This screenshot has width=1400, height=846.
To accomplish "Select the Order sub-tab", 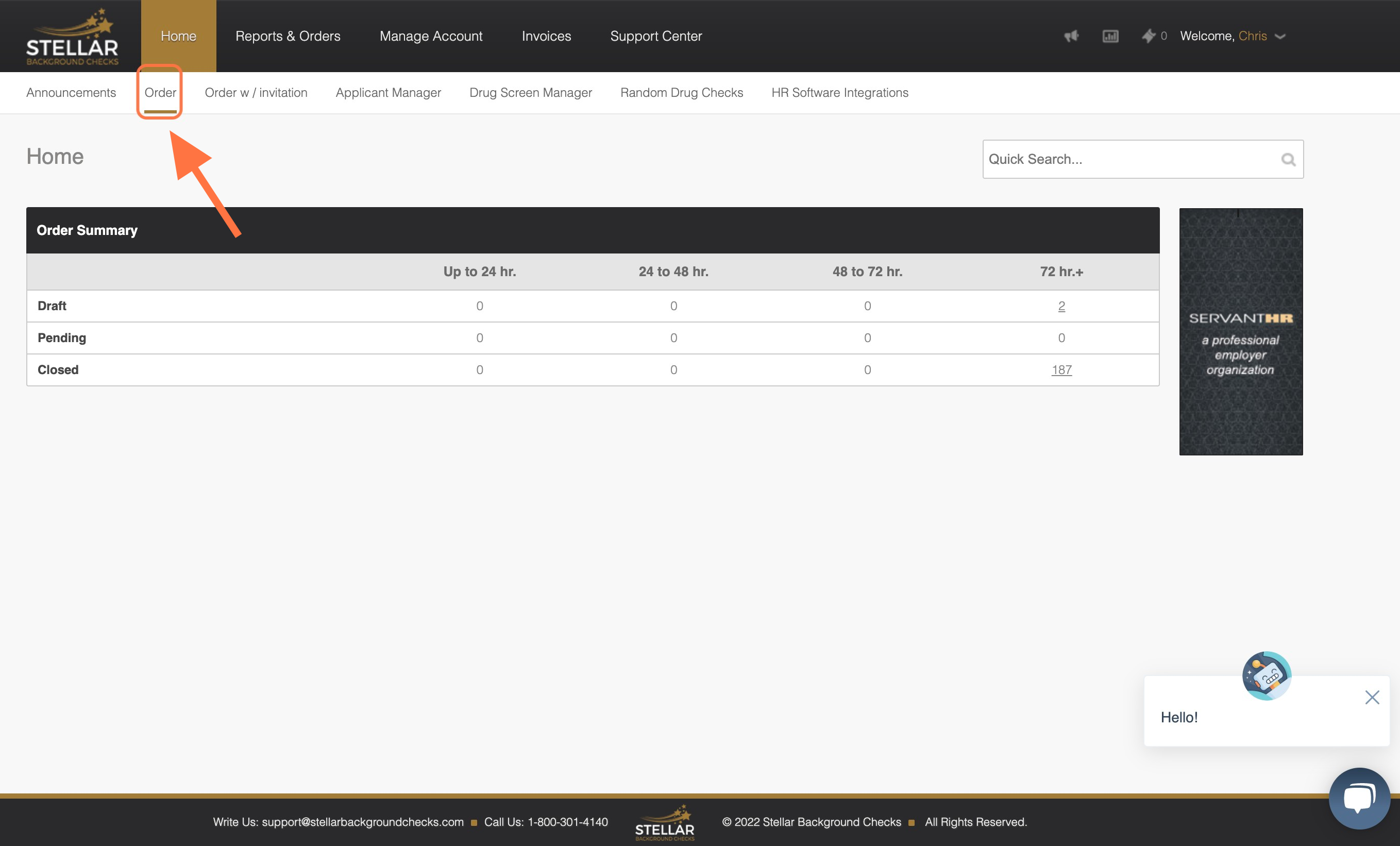I will [160, 93].
